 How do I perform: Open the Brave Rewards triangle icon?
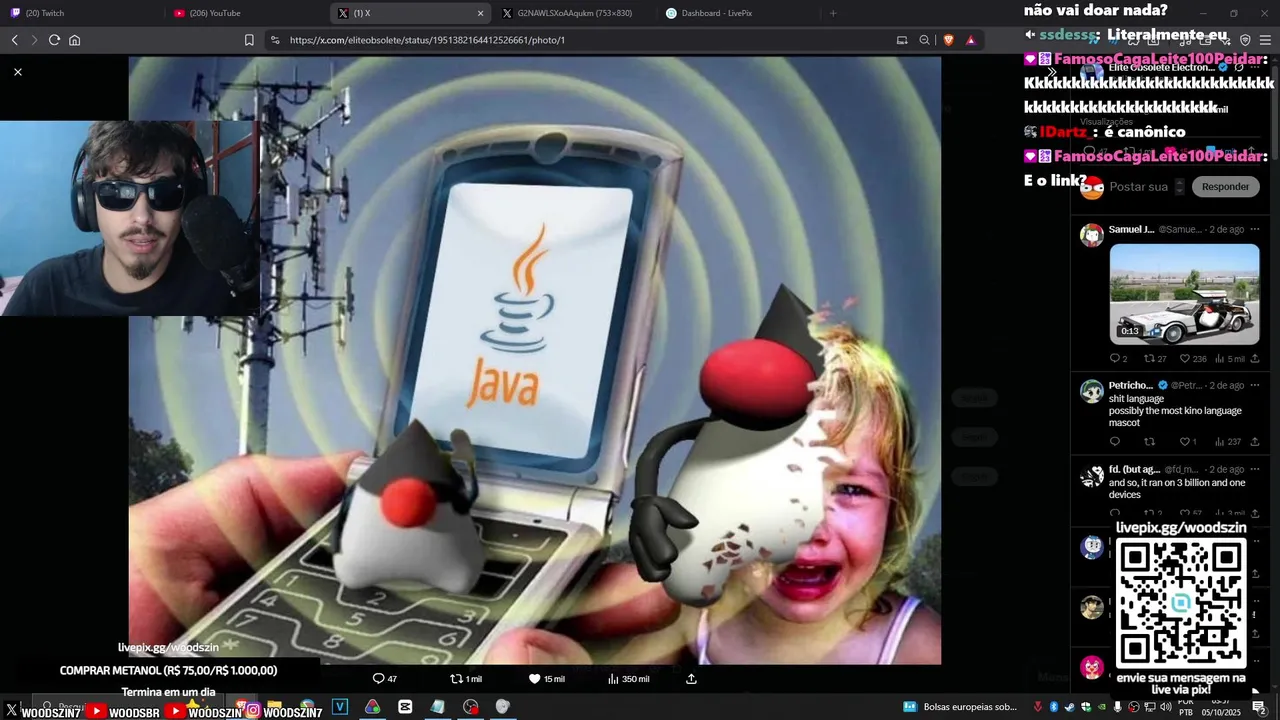pyautogui.click(x=970, y=40)
